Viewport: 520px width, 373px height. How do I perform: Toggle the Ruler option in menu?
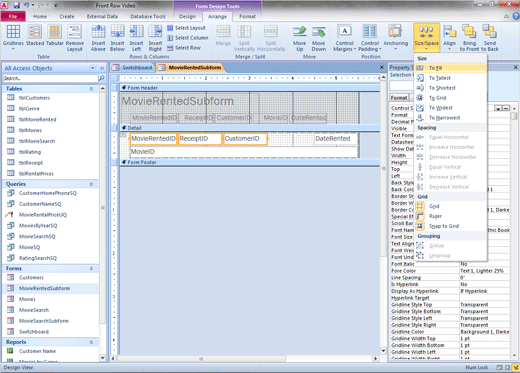[x=451, y=216]
